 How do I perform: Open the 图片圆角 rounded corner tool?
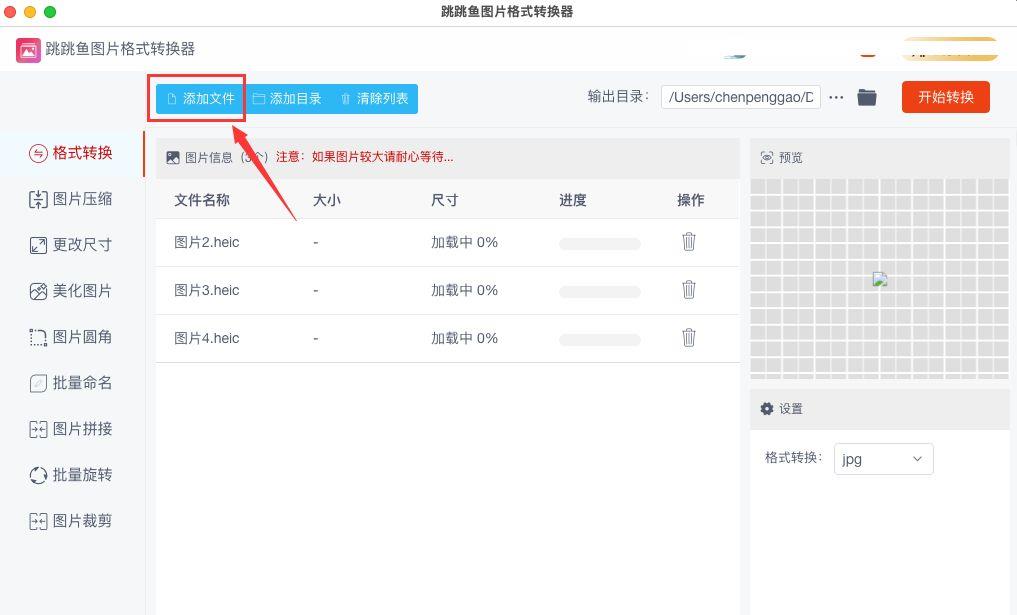point(70,337)
